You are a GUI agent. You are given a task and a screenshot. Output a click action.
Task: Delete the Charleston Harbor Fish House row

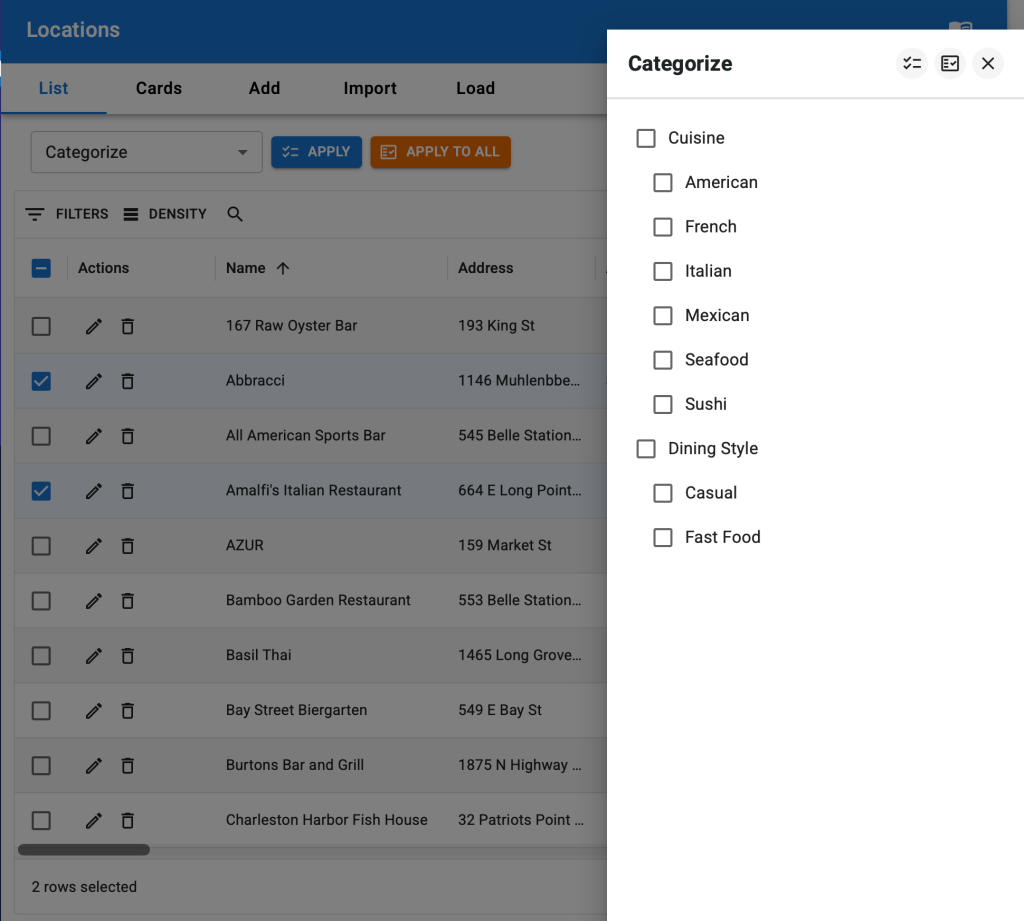point(128,820)
